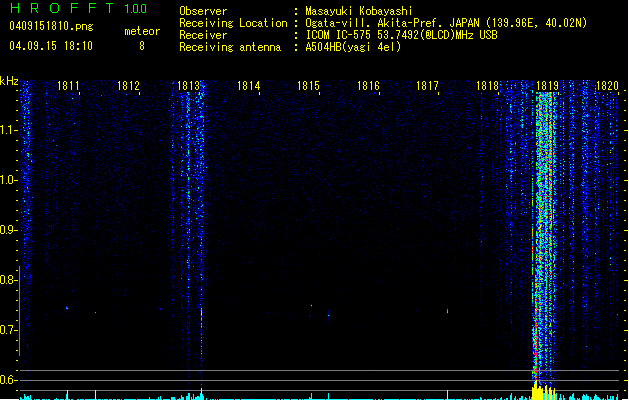
Task: Click the Receiving Location label
Action: pos(233,23)
